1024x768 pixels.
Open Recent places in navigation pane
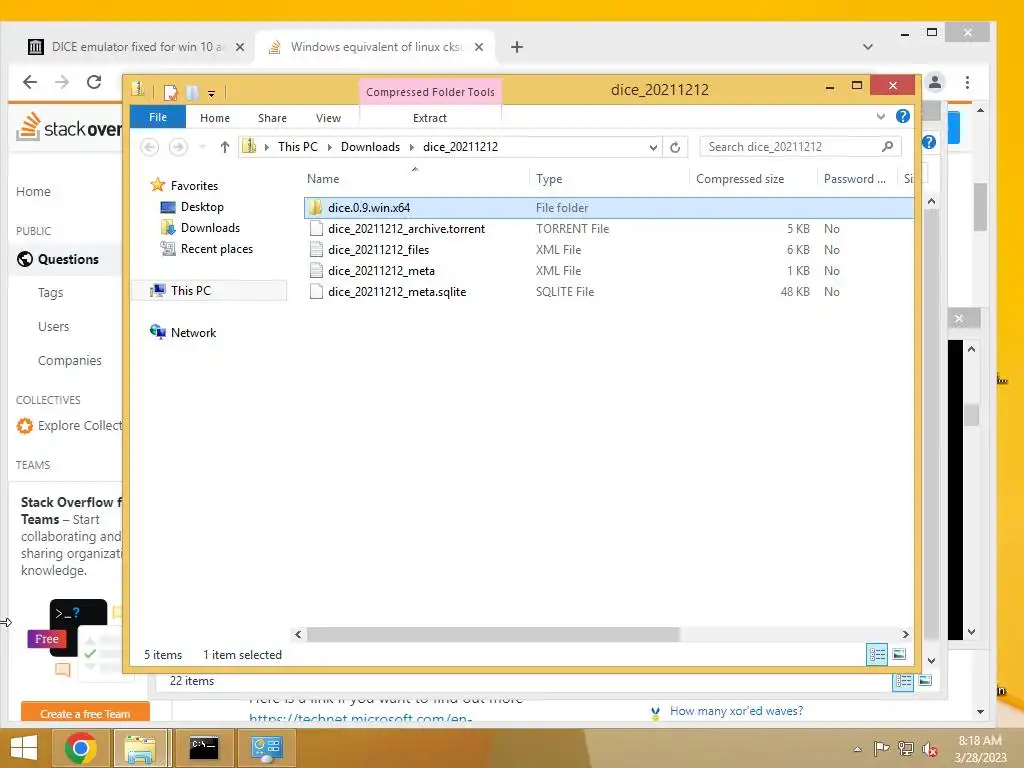[x=217, y=249]
